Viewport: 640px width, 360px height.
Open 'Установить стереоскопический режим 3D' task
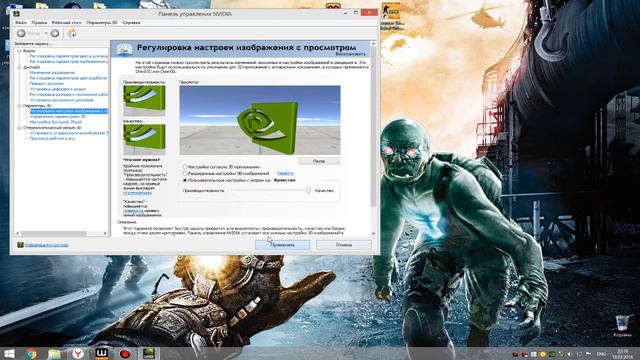[69, 133]
